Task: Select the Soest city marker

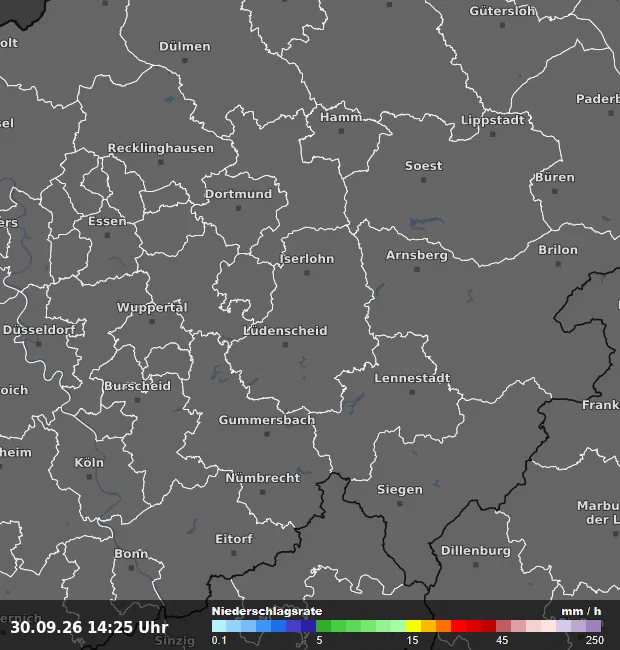Action: pos(423,180)
